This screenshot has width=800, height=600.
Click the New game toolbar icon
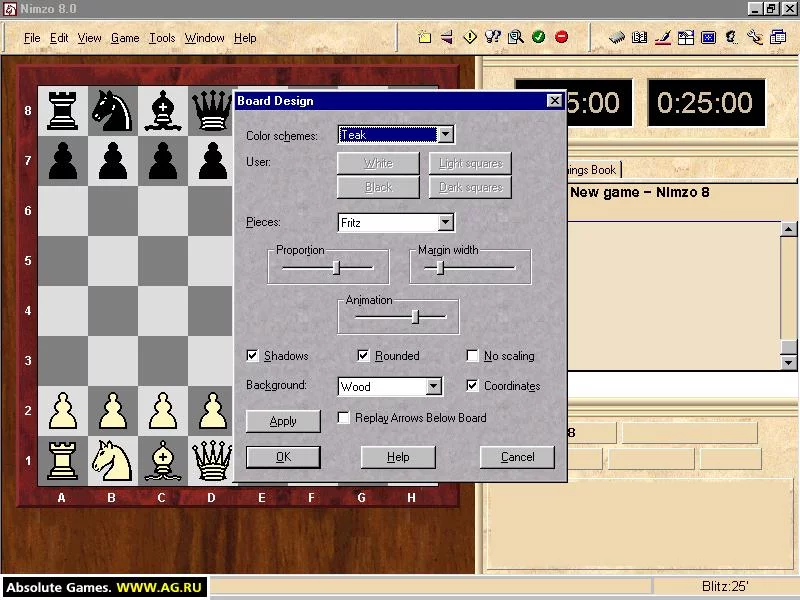coord(424,37)
